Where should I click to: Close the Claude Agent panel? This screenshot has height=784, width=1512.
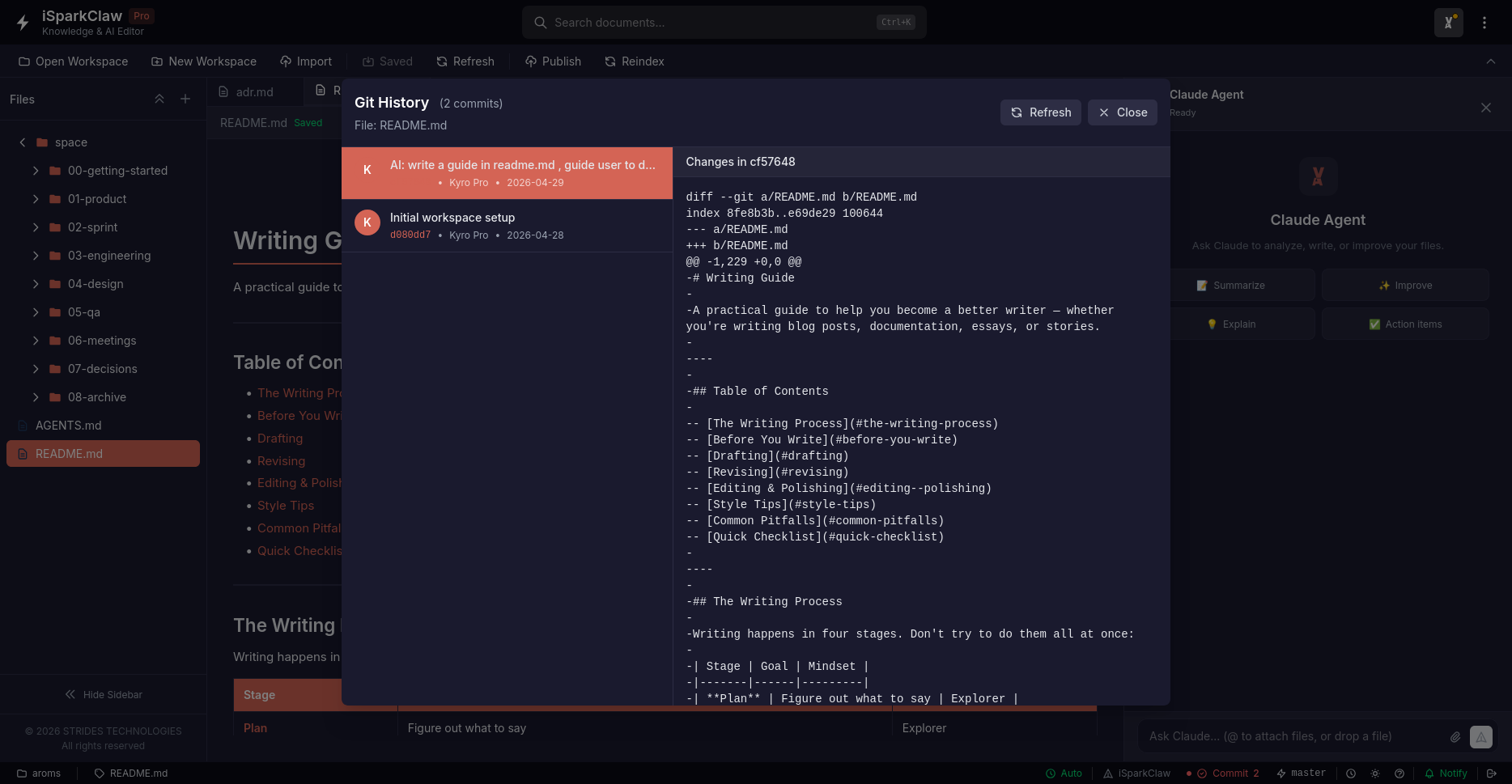1485,108
